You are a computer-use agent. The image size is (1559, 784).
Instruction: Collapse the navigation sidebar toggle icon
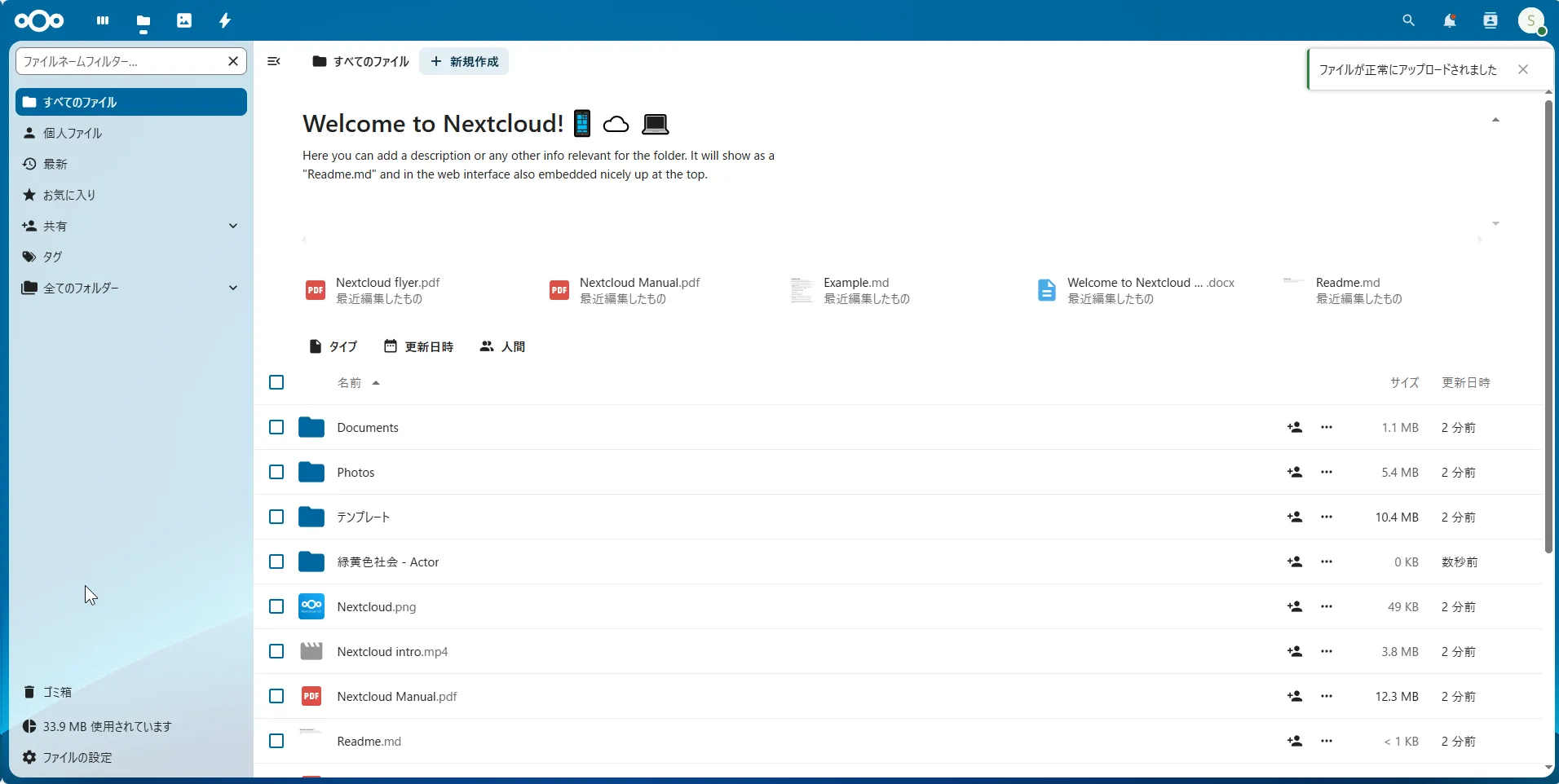pyautogui.click(x=274, y=61)
